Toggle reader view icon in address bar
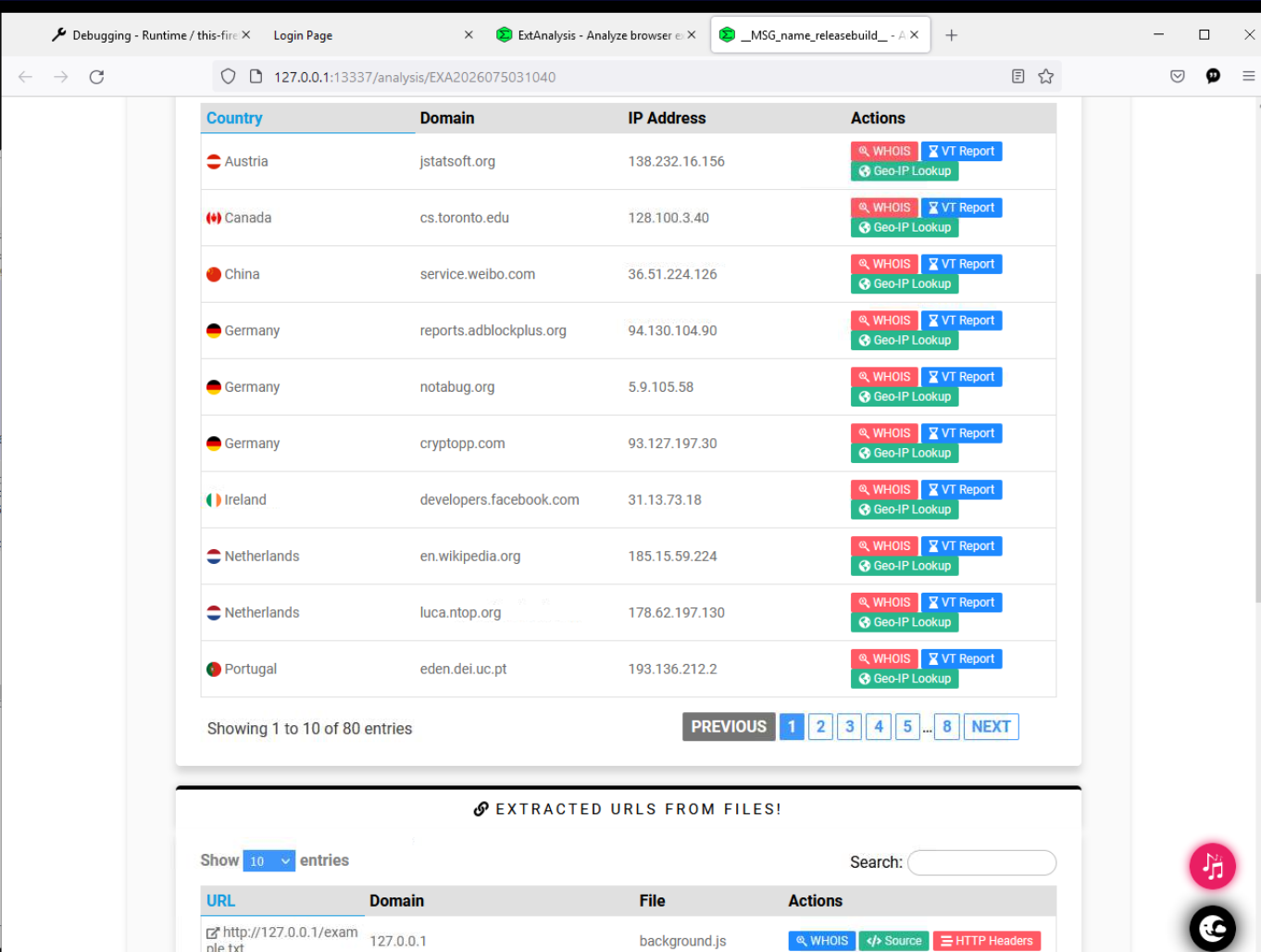1261x952 pixels. pos(1018,77)
